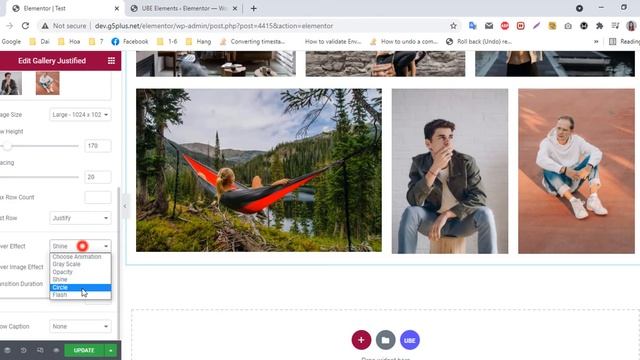
Task: Click the tab search dropdown circle icon
Action: point(579,8)
